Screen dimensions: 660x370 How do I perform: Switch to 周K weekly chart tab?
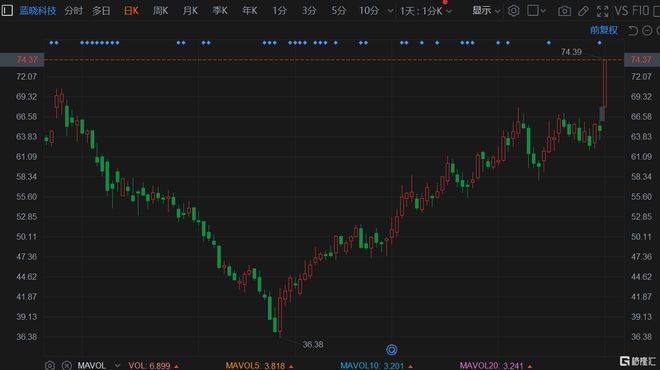point(160,11)
